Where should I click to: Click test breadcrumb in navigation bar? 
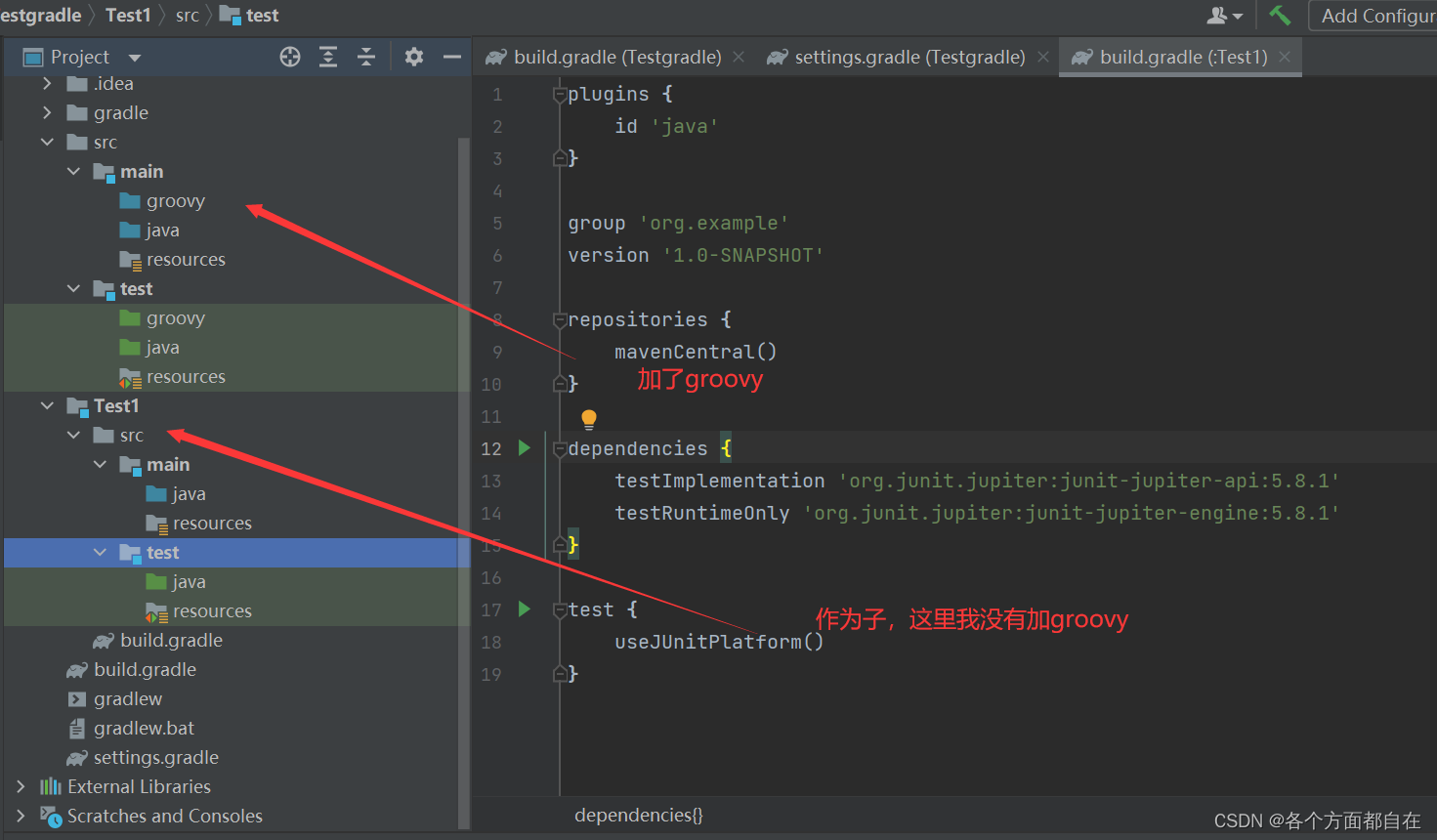coord(250,15)
